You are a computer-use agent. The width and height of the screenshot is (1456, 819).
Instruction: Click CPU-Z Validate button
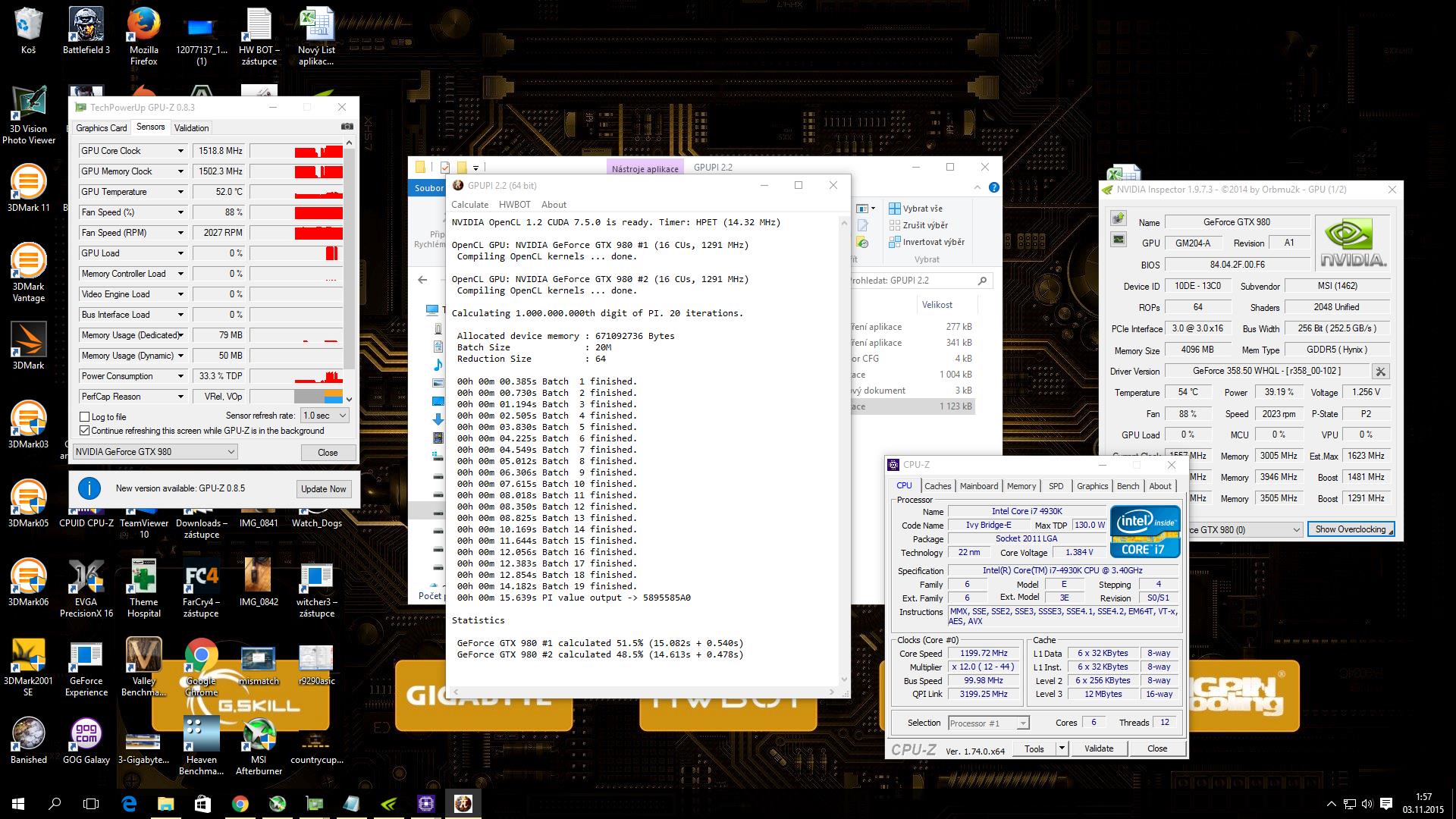[x=1099, y=748]
